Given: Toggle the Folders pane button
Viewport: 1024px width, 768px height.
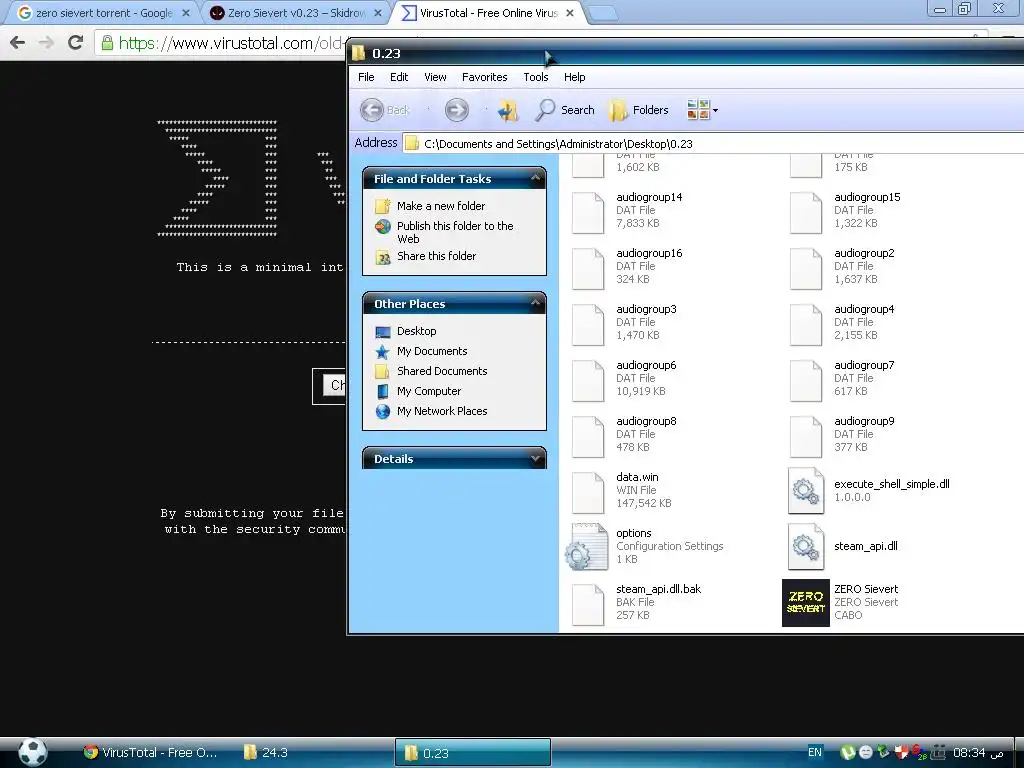Looking at the screenshot, I should (x=639, y=110).
